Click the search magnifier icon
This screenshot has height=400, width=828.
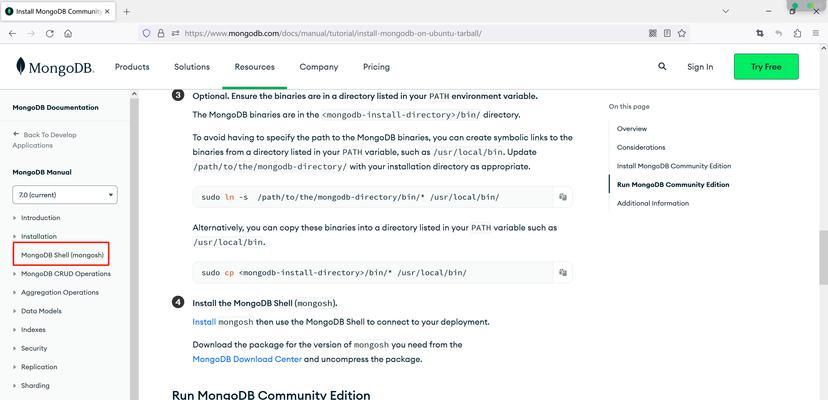[662, 67]
